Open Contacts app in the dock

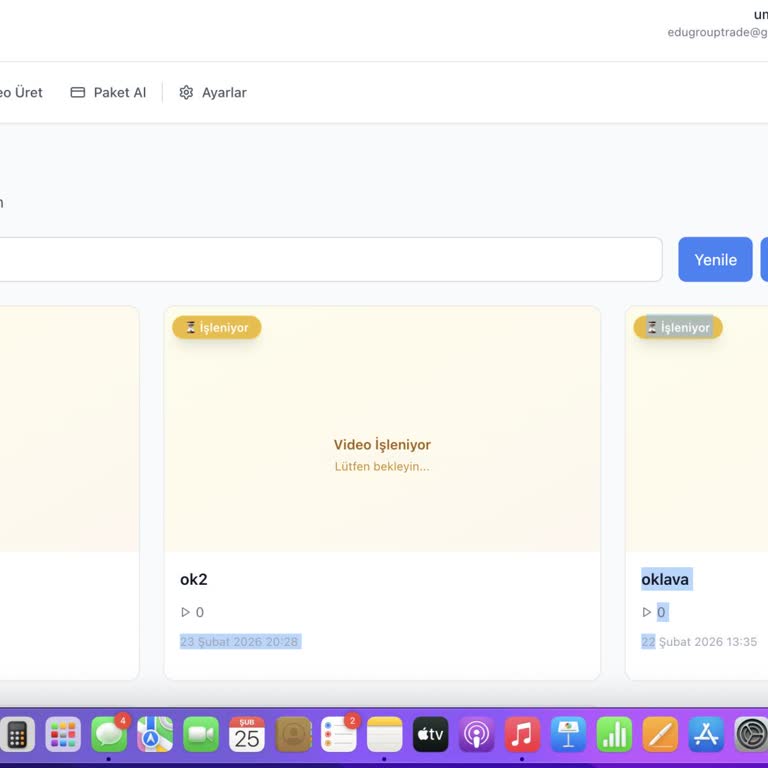click(x=293, y=734)
